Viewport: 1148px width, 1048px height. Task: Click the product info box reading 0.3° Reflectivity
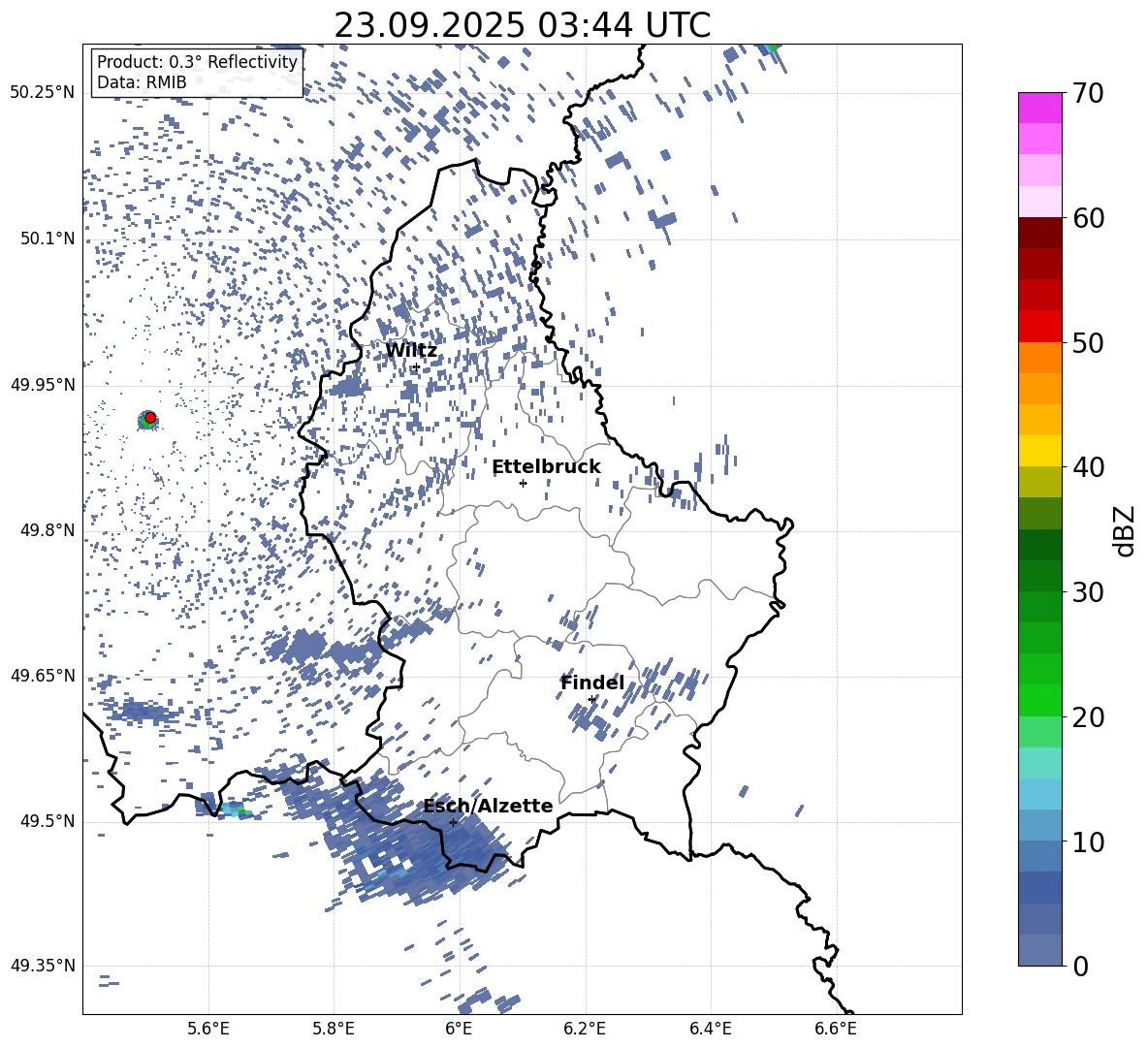[197, 72]
